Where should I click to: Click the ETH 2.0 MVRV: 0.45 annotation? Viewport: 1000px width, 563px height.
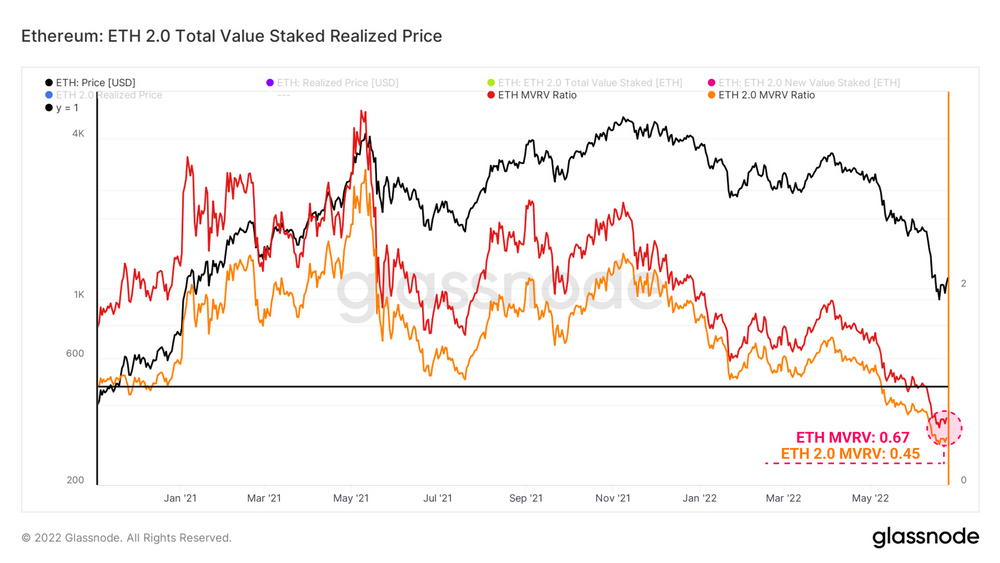(850, 454)
